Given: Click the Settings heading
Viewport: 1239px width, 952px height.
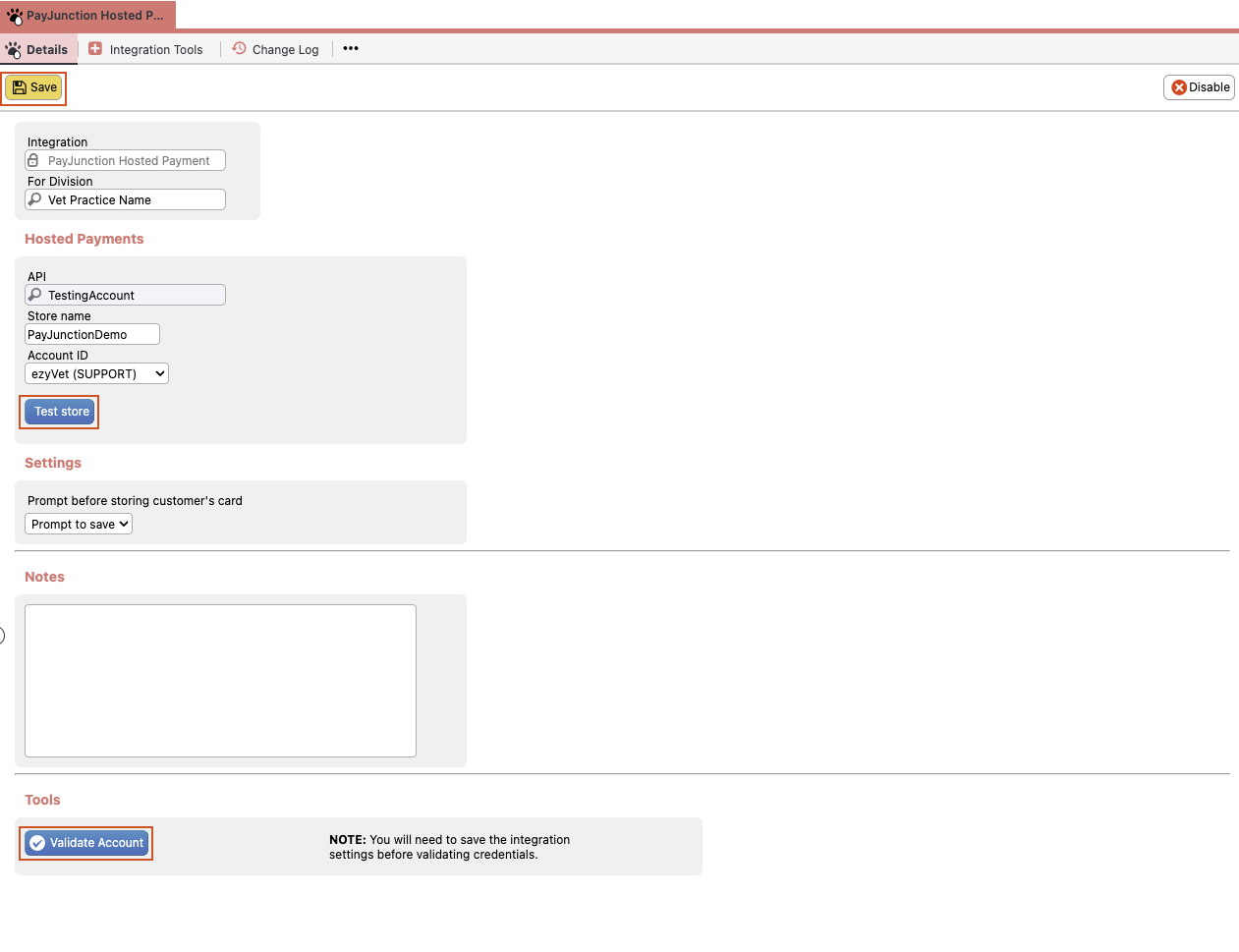Looking at the screenshot, I should pos(53,463).
